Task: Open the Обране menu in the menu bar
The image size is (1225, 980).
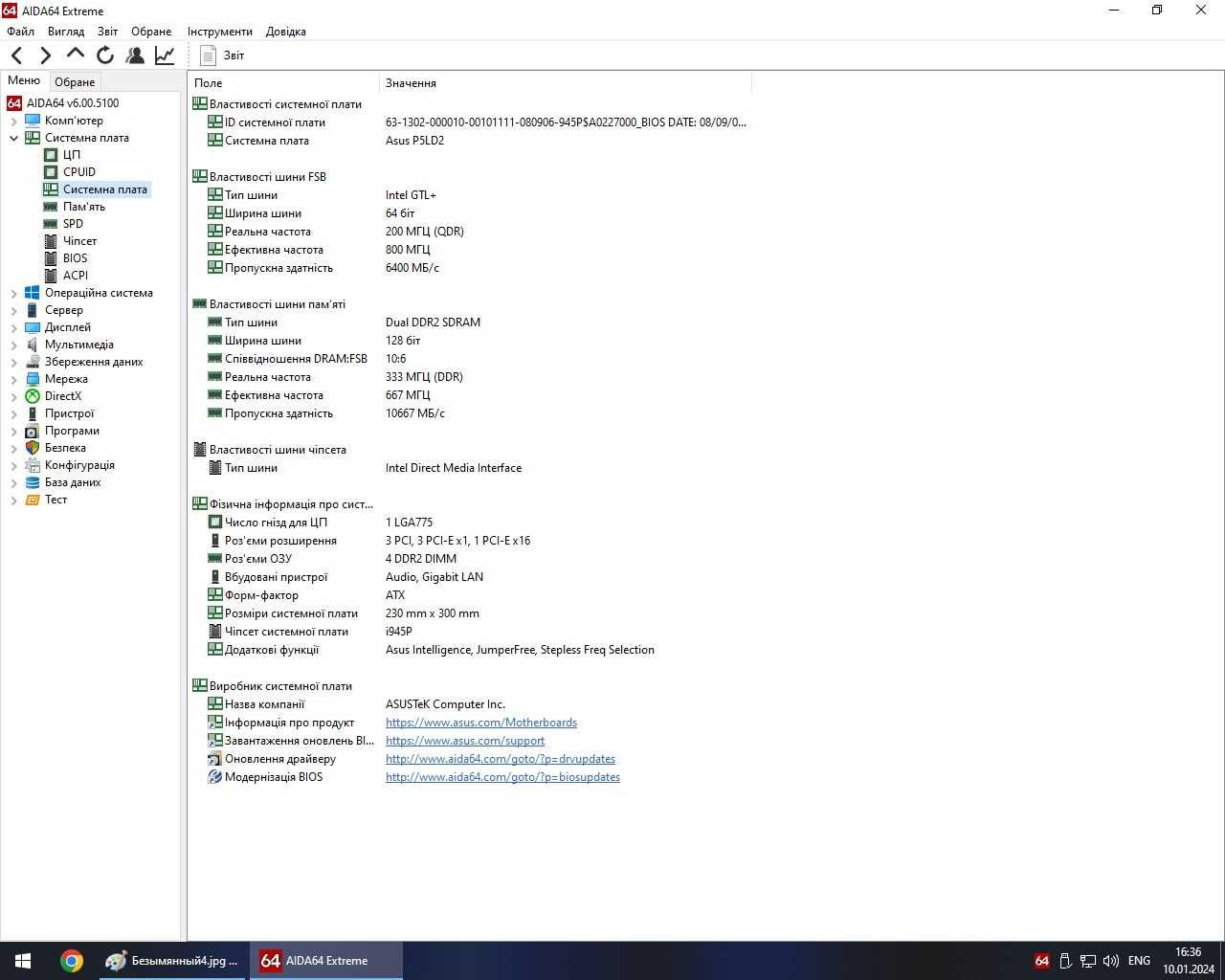Action: (151, 32)
